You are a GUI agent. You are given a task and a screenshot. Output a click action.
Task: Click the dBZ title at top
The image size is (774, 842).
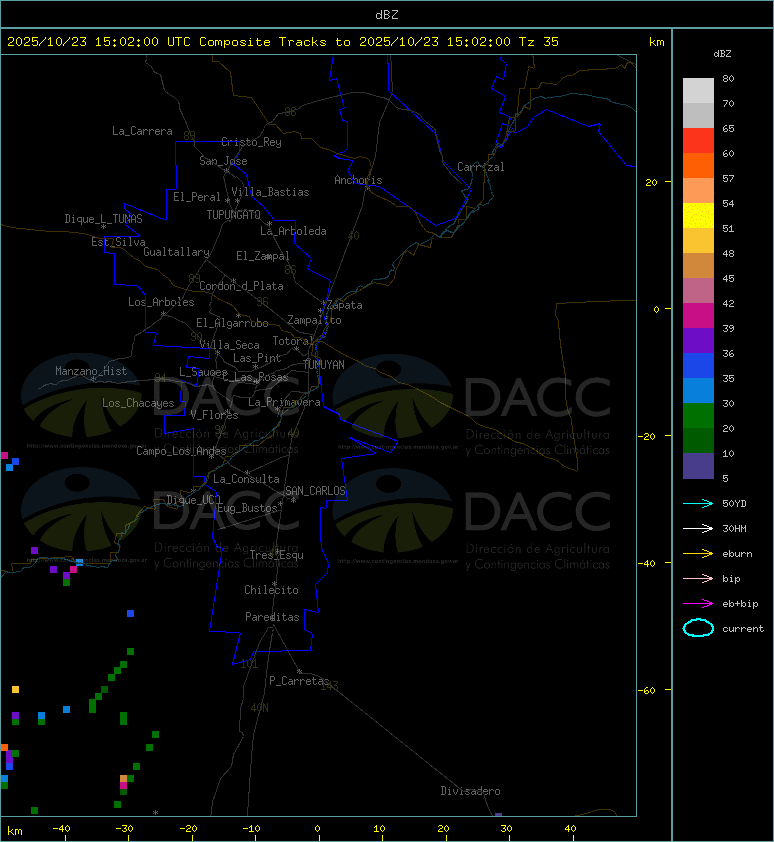pos(387,14)
